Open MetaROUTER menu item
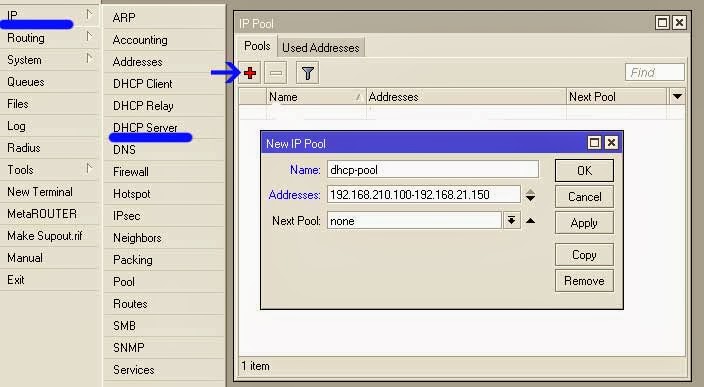The height and width of the screenshot is (387, 704). click(48, 214)
